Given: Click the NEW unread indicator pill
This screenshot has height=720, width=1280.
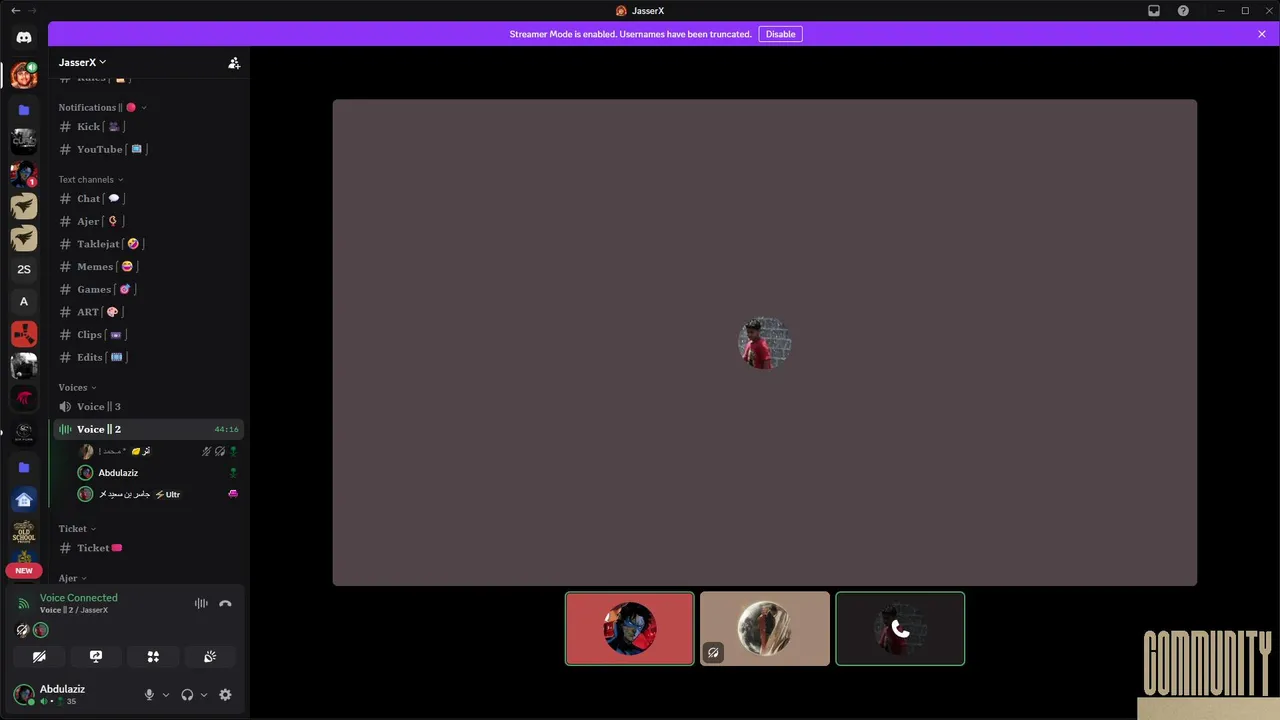Looking at the screenshot, I should coord(24,571).
